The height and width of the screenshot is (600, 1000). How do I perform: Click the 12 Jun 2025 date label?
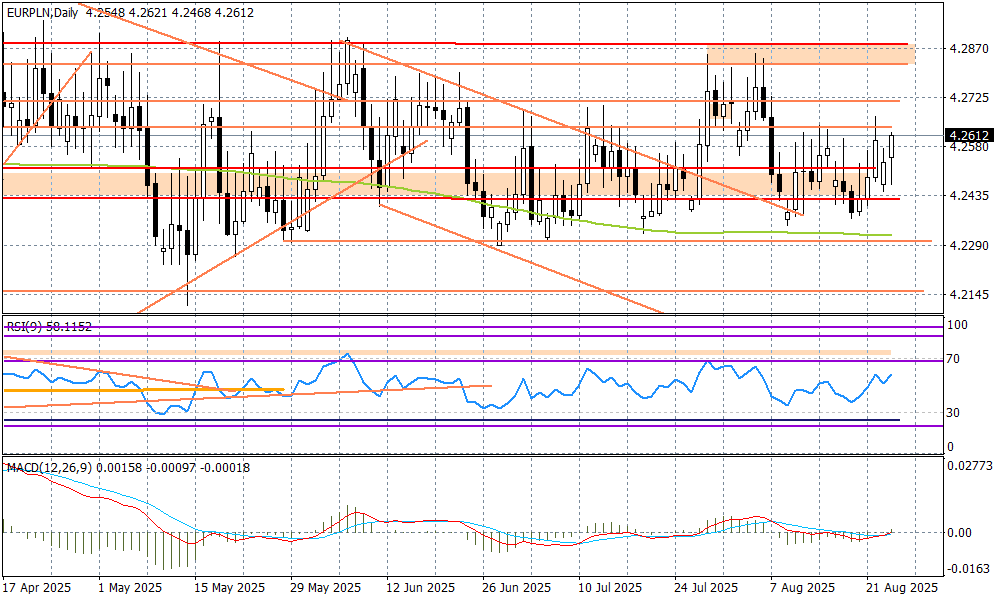[421, 587]
